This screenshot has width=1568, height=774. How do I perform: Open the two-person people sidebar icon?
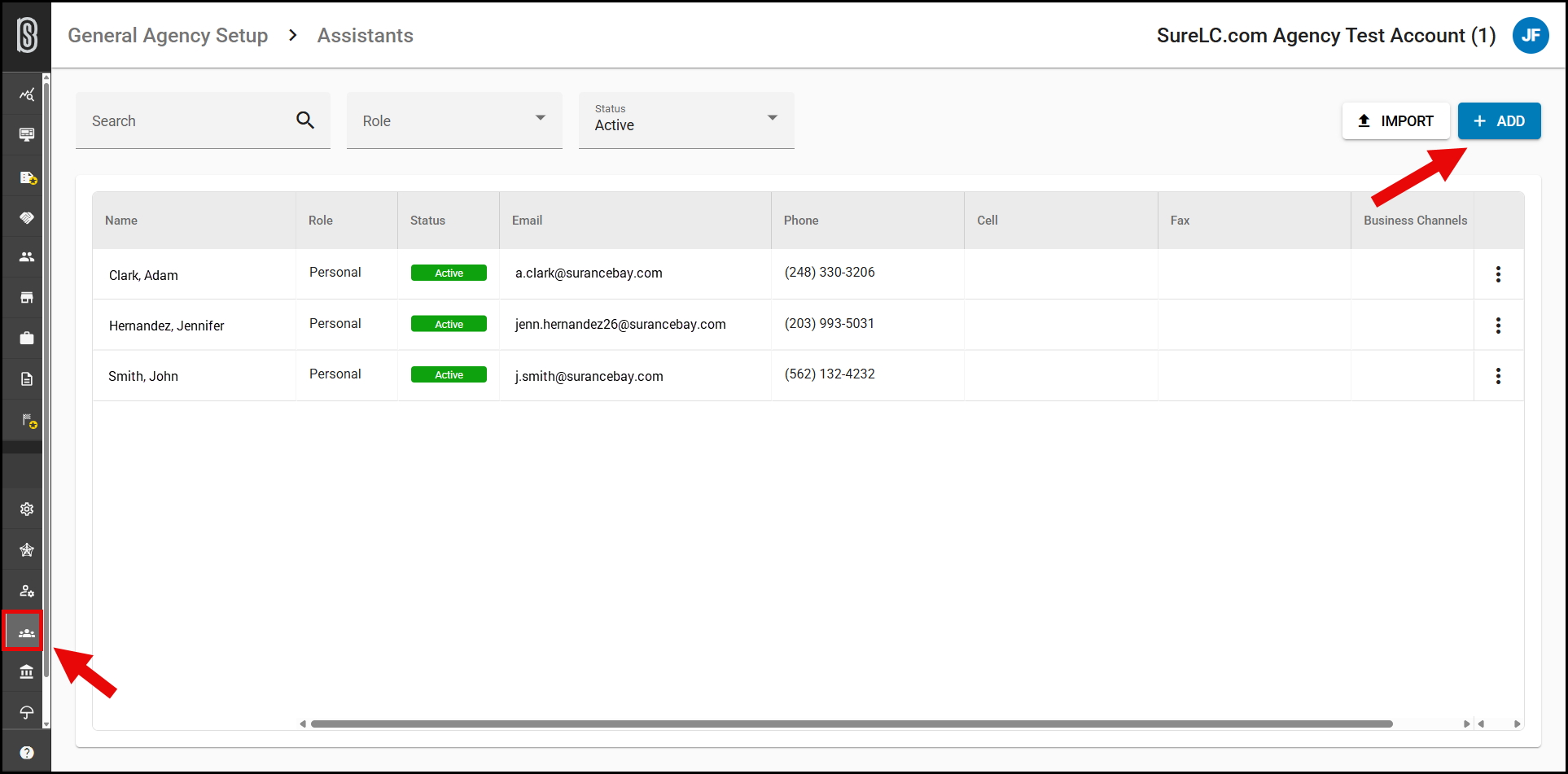[x=27, y=257]
